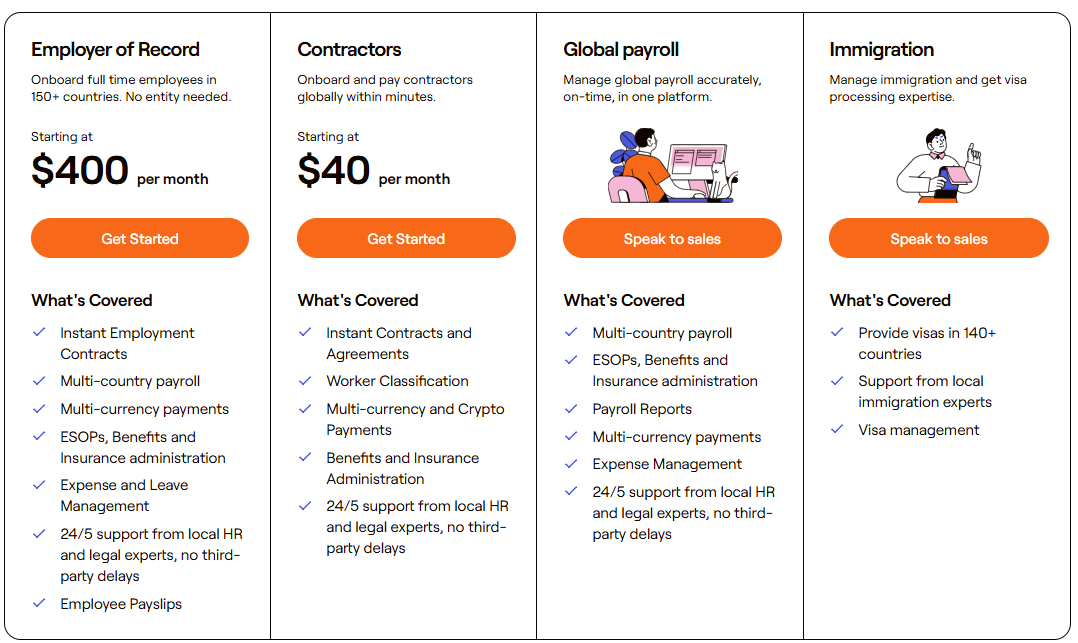This screenshot has height=643, width=1078.
Task: Click the Global payroll desk illustration
Action: click(672, 166)
